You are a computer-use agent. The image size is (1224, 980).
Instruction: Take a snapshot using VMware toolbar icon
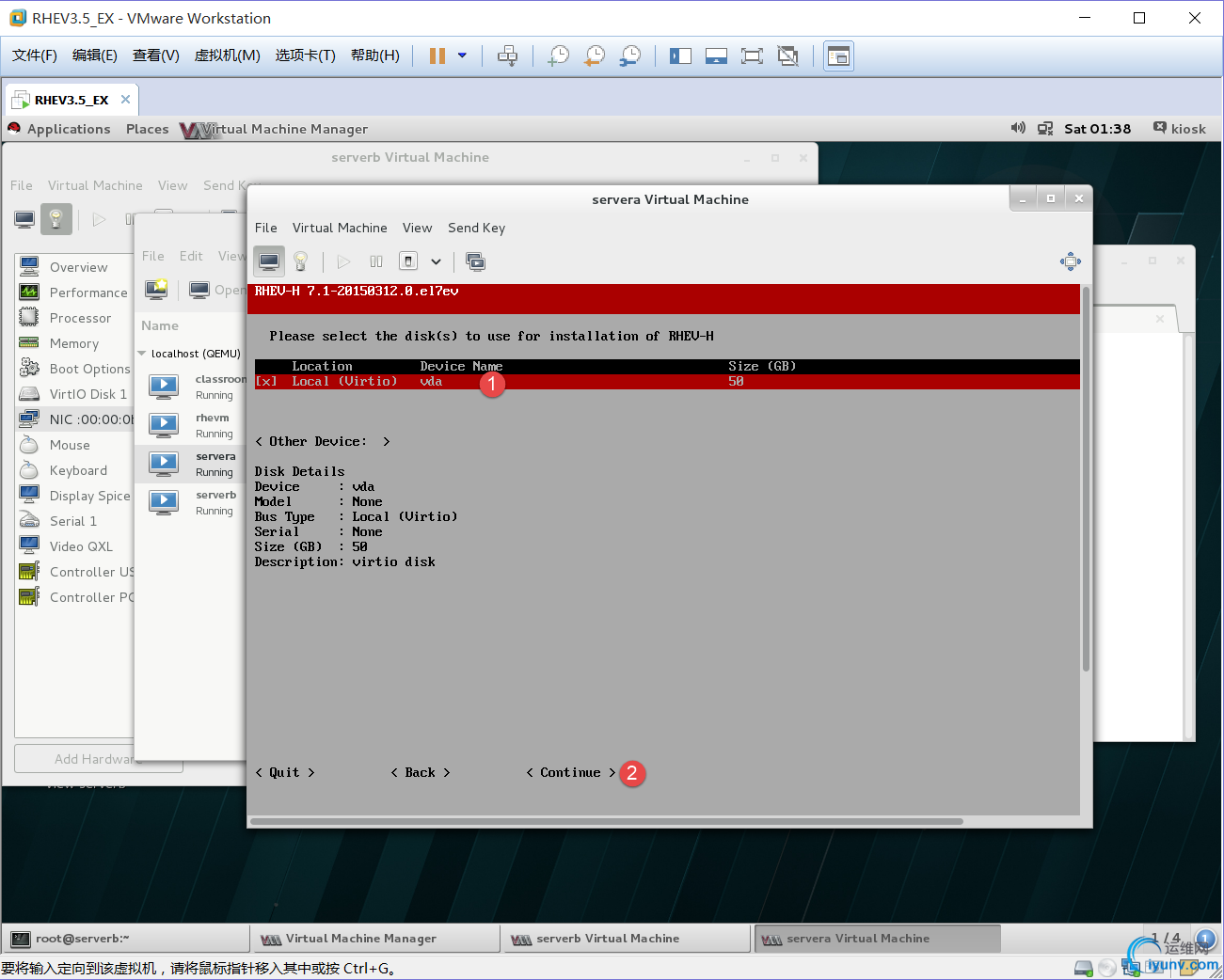point(559,56)
